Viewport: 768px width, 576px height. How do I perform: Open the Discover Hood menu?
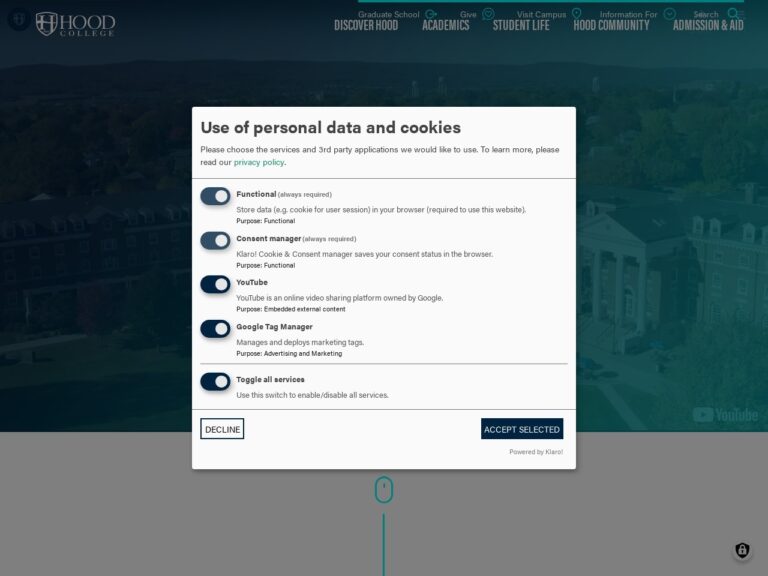(366, 25)
